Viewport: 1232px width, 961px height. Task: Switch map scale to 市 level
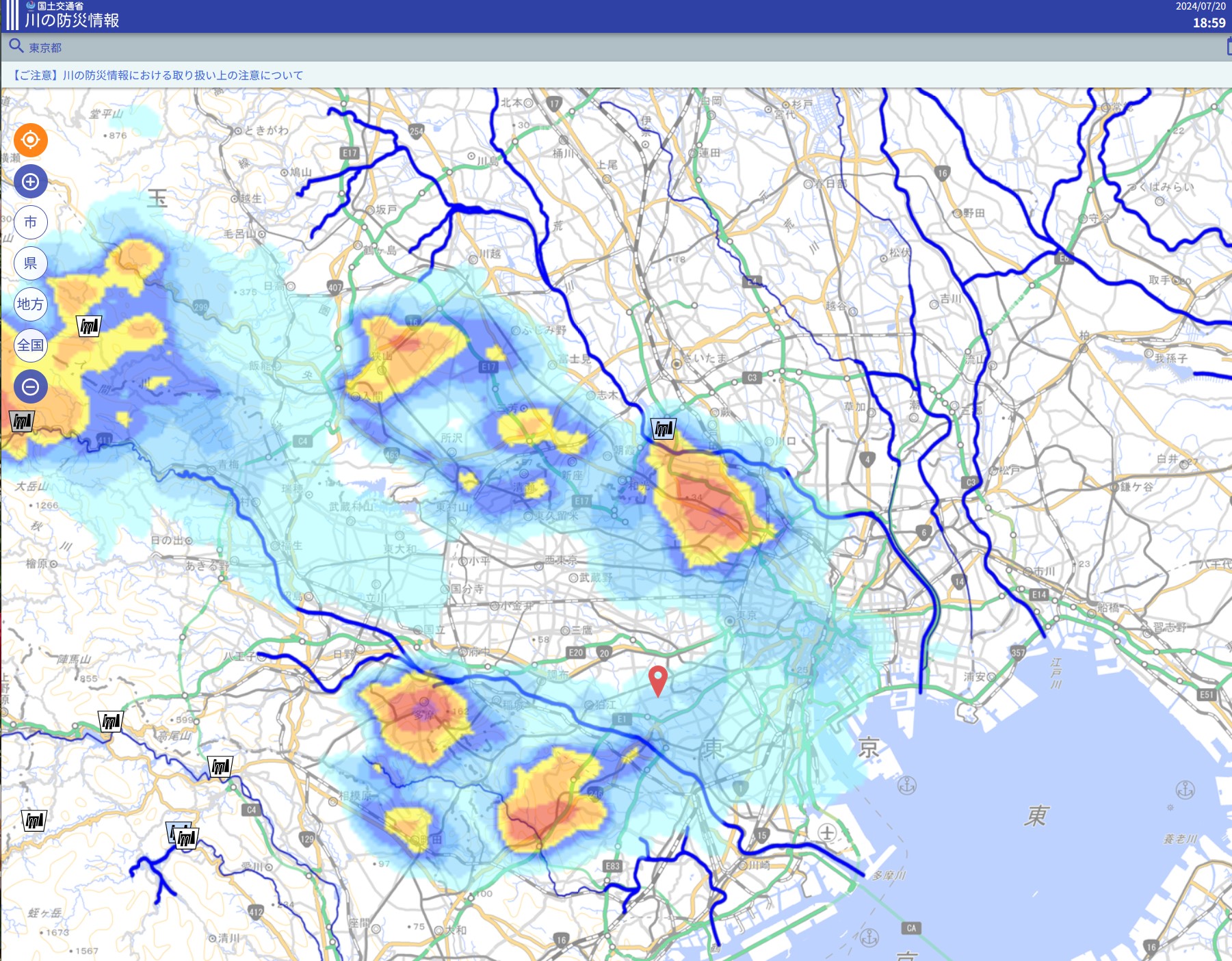(x=31, y=222)
